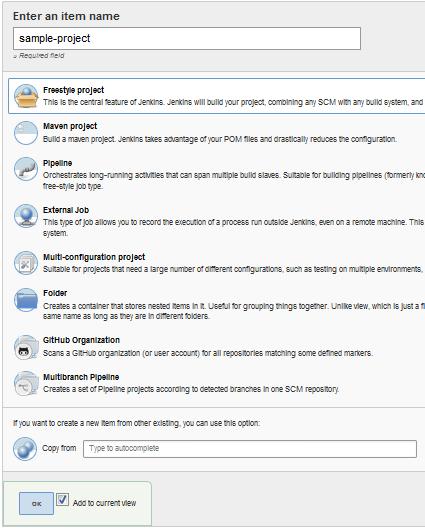The height and width of the screenshot is (532, 425).
Task: Click the External Job monitor icon
Action: coord(26,216)
